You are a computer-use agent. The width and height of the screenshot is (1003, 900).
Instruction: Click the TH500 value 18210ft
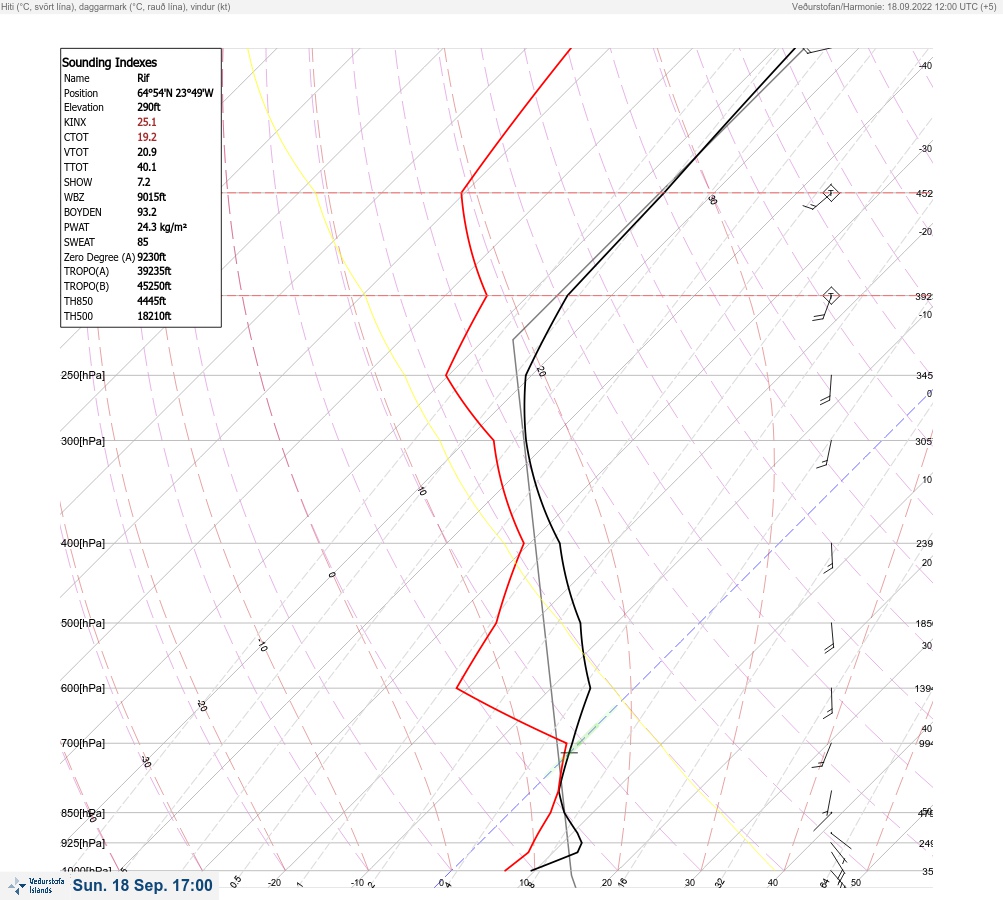(154, 316)
